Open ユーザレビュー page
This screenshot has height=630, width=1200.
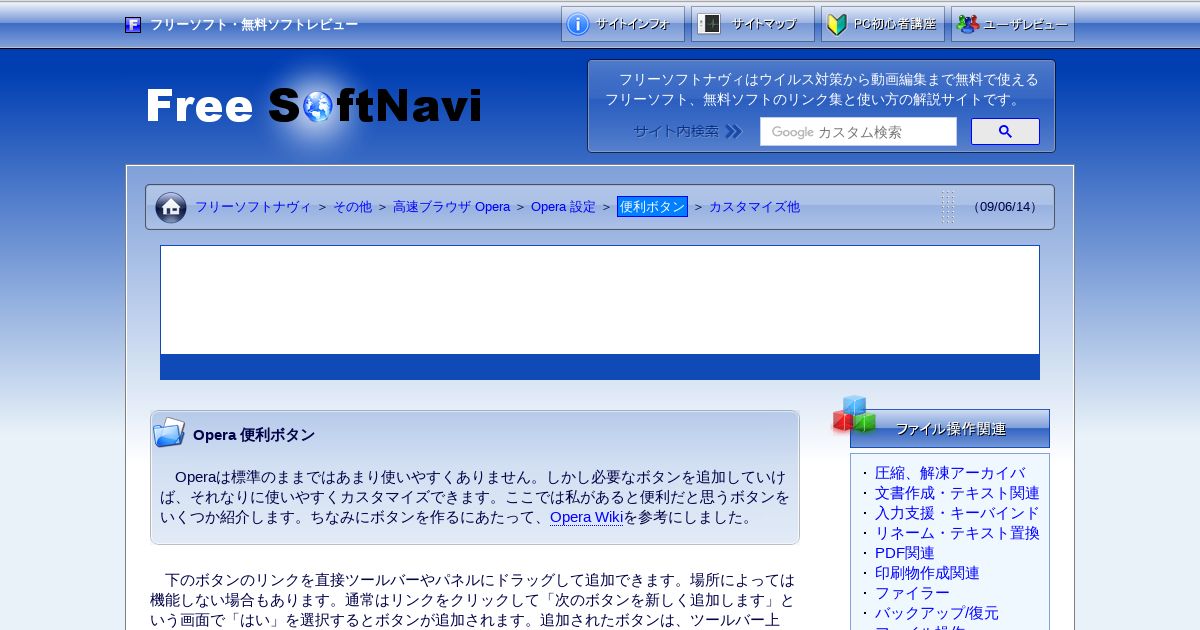point(1013,24)
